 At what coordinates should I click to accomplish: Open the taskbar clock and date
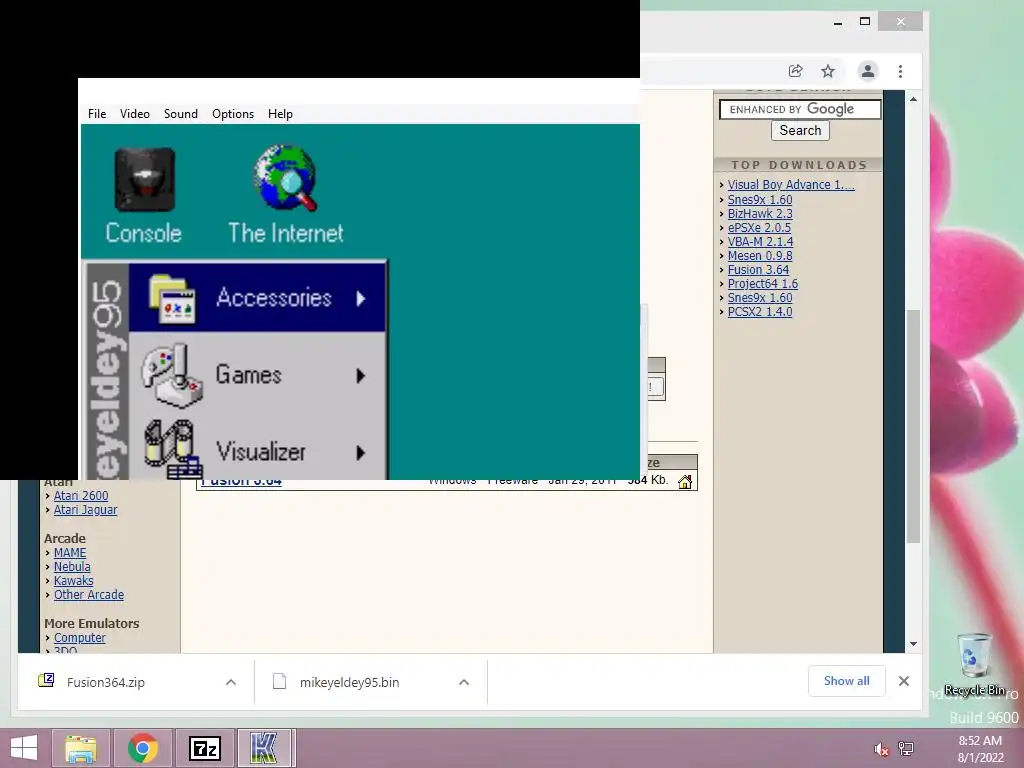(980, 749)
